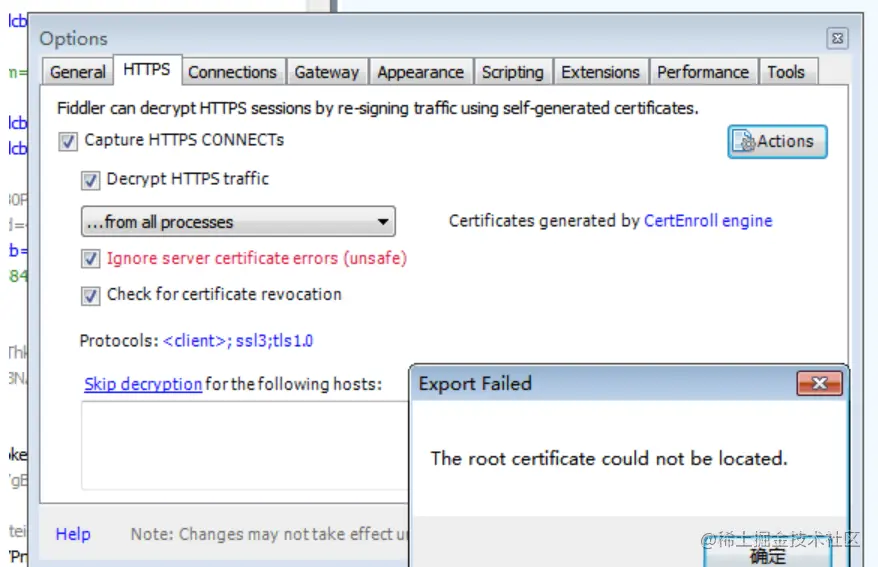Click the Actions button
Screen dimensions: 878x567
click(777, 142)
